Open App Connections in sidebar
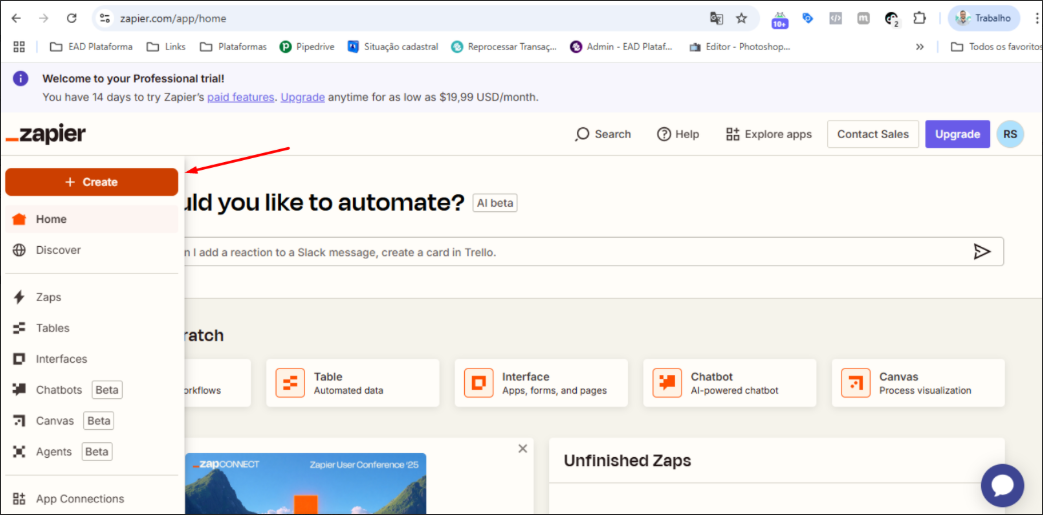The image size is (1043, 515). coord(91,499)
